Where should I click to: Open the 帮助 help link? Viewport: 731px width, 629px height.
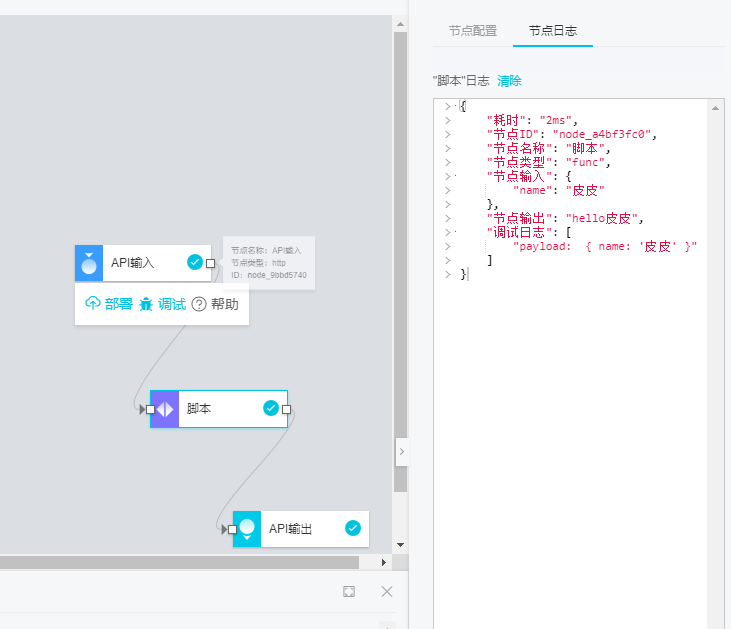215,304
